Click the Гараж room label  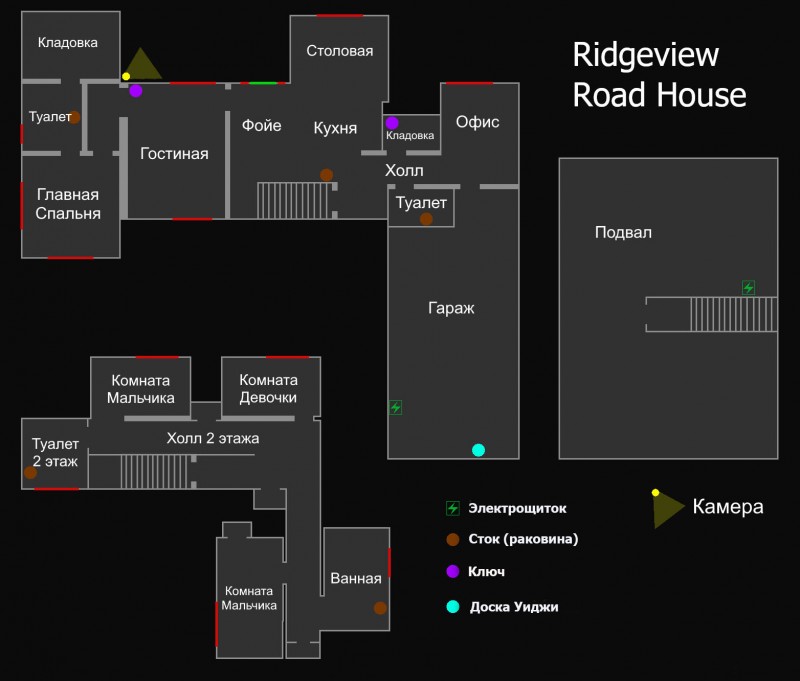pyautogui.click(x=451, y=308)
